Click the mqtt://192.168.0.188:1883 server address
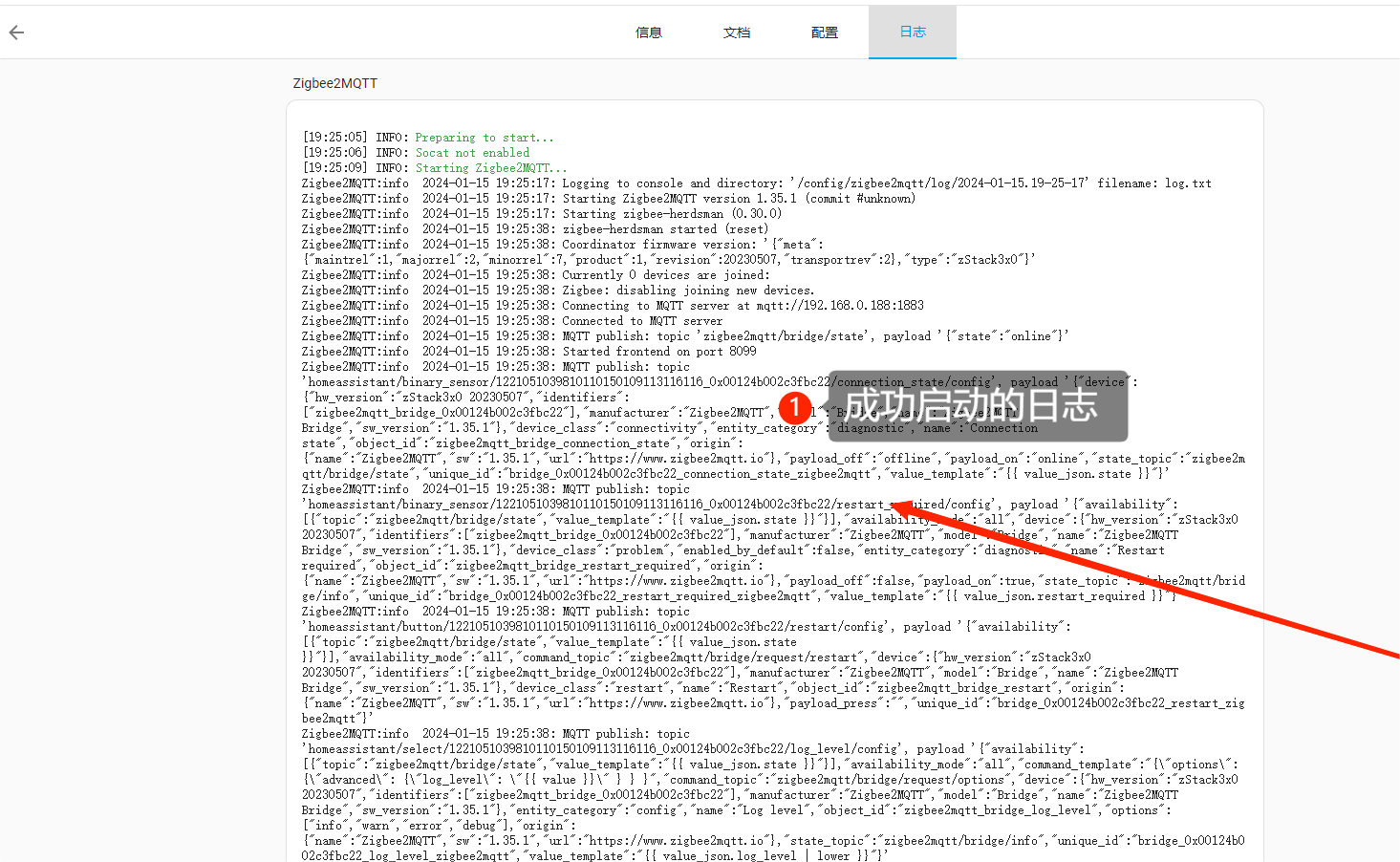1400x862 pixels. 840,306
